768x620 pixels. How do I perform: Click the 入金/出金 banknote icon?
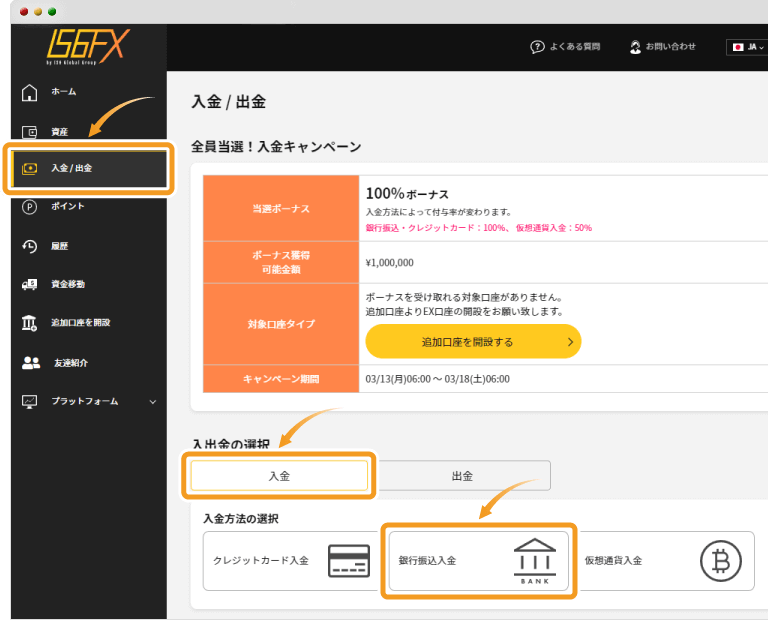pos(29,168)
